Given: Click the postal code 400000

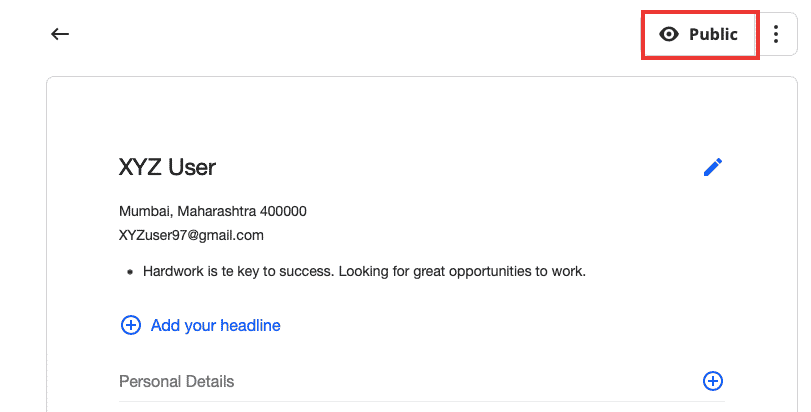Looking at the screenshot, I should point(283,211).
